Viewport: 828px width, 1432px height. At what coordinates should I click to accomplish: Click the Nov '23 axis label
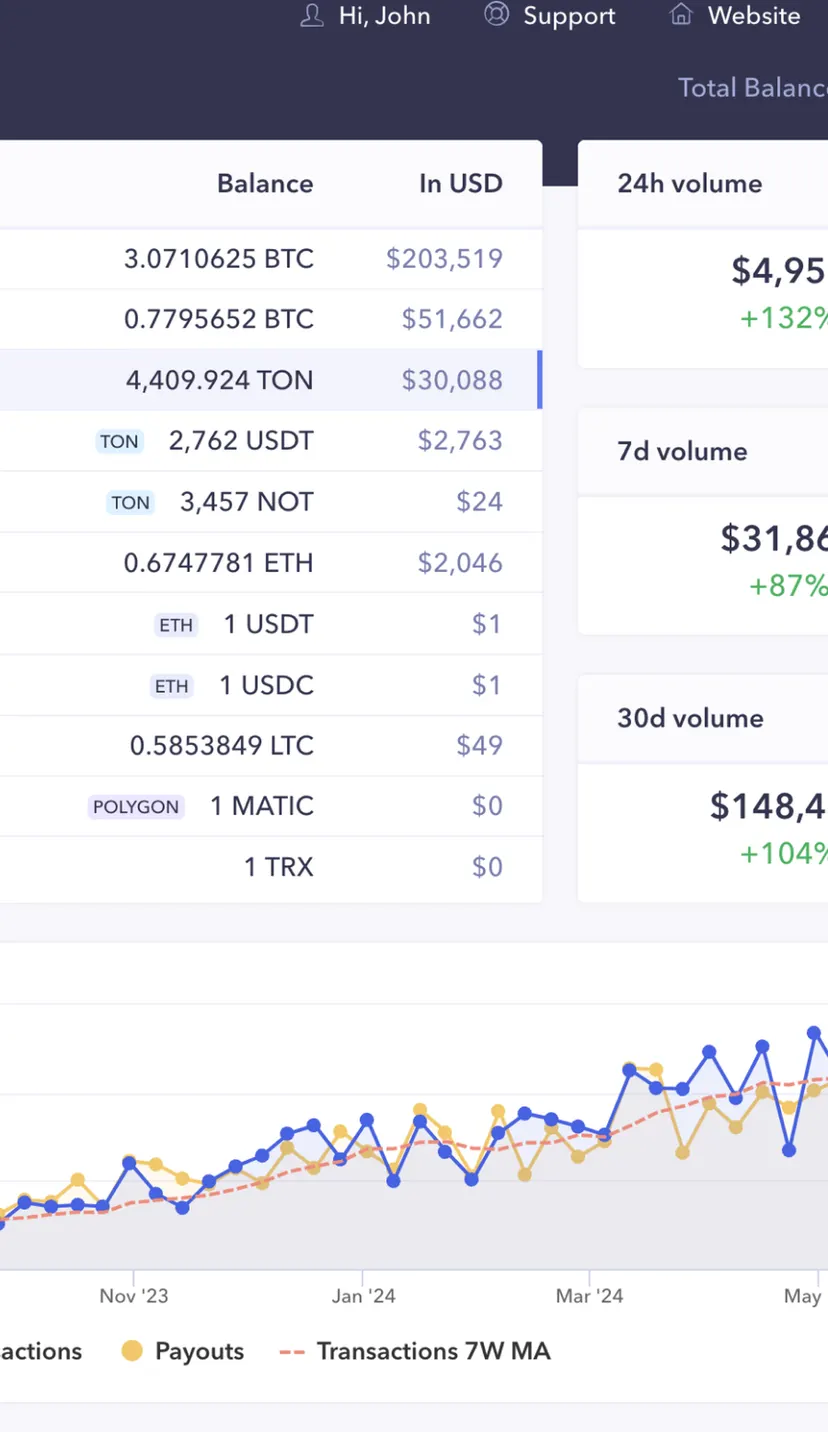tap(134, 1296)
